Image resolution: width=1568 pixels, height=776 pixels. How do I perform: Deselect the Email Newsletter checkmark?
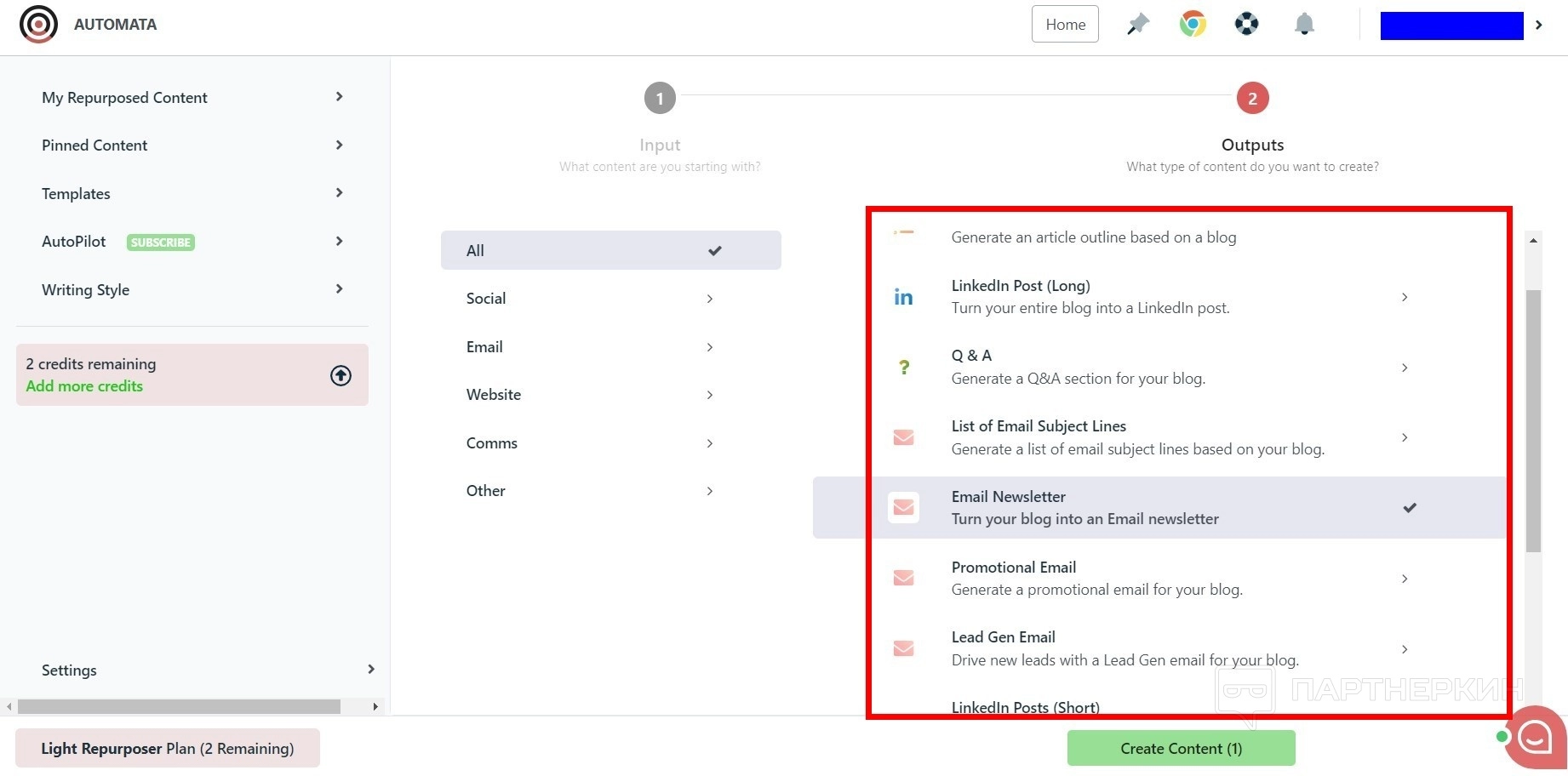[1410, 508]
